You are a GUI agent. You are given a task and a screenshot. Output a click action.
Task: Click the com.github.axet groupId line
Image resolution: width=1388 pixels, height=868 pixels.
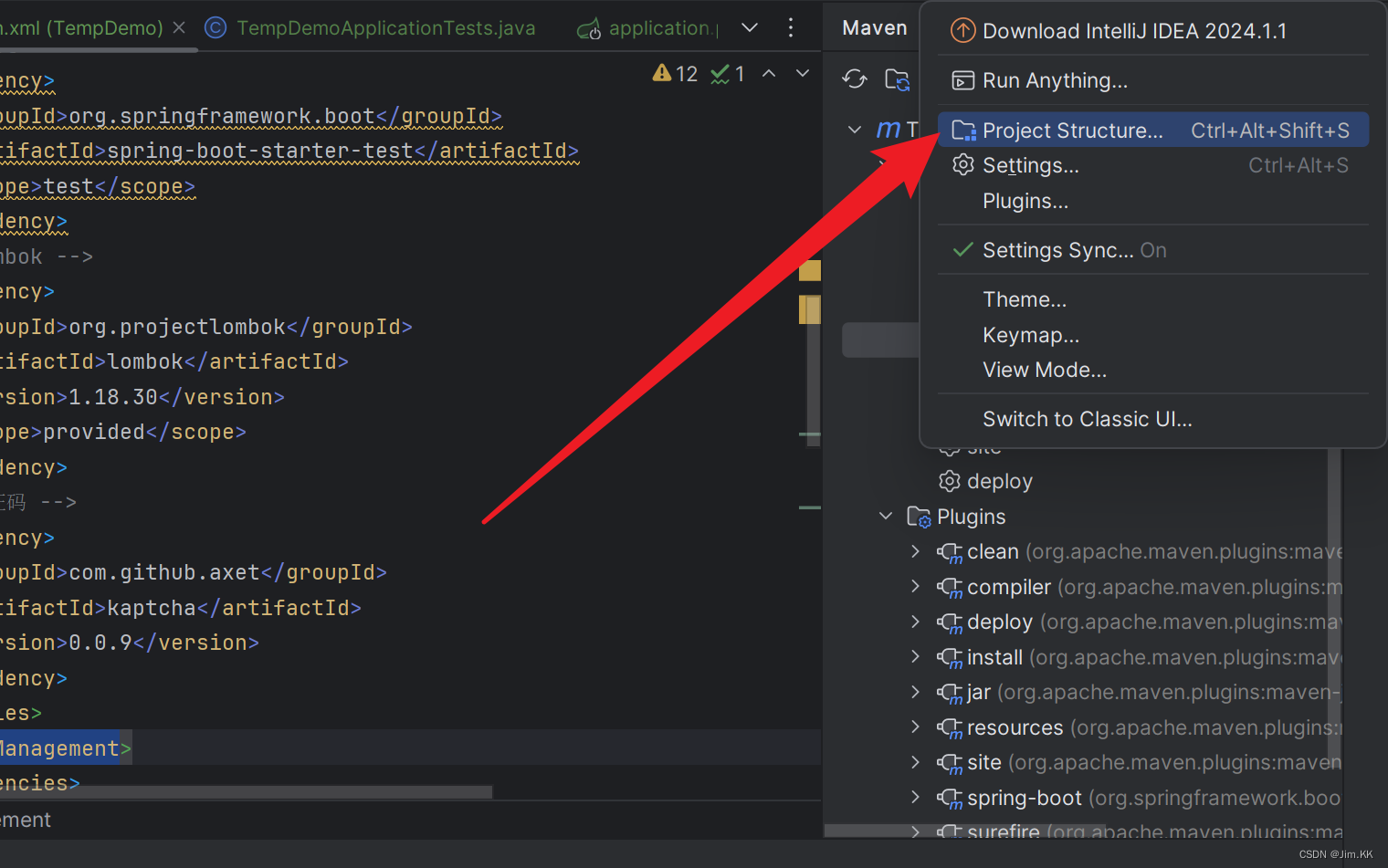point(194,572)
